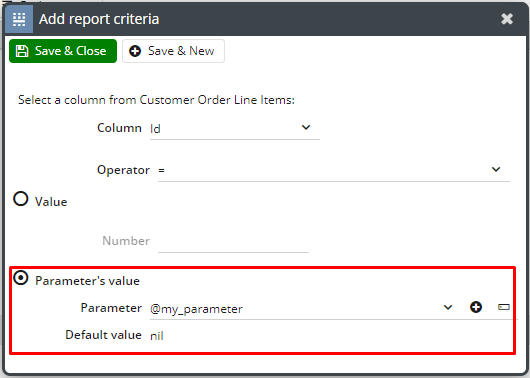The image size is (530, 378).
Task: Expand the Operator dropdown chevron
Action: (x=496, y=169)
